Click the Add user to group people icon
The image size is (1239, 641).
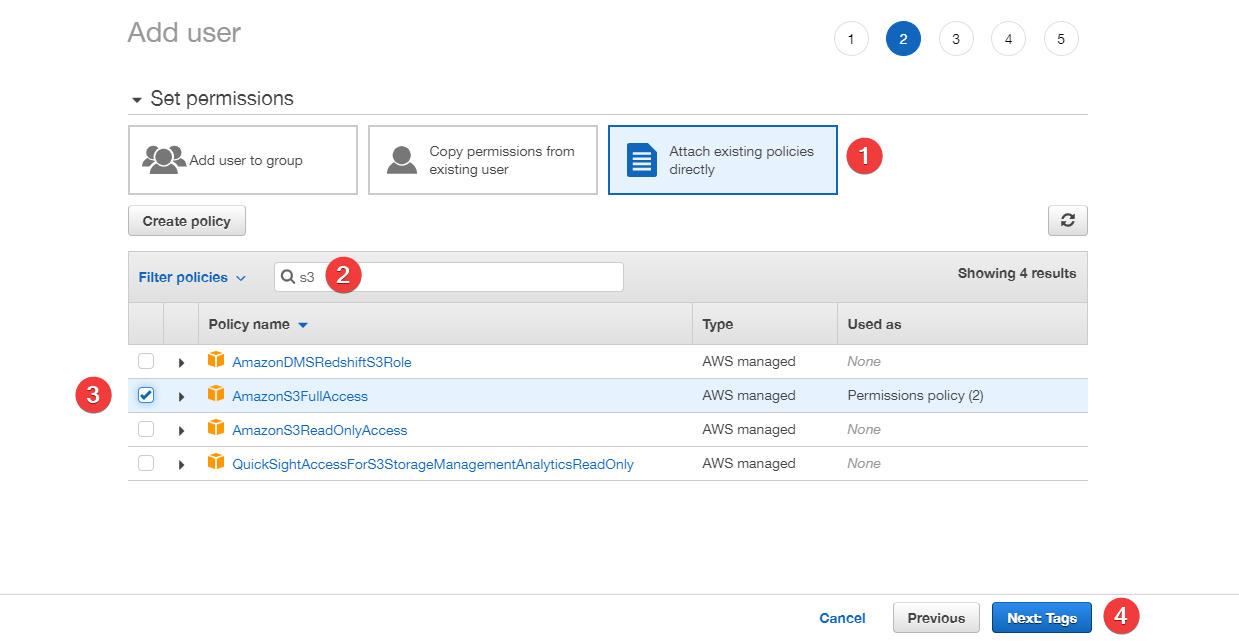click(163, 158)
